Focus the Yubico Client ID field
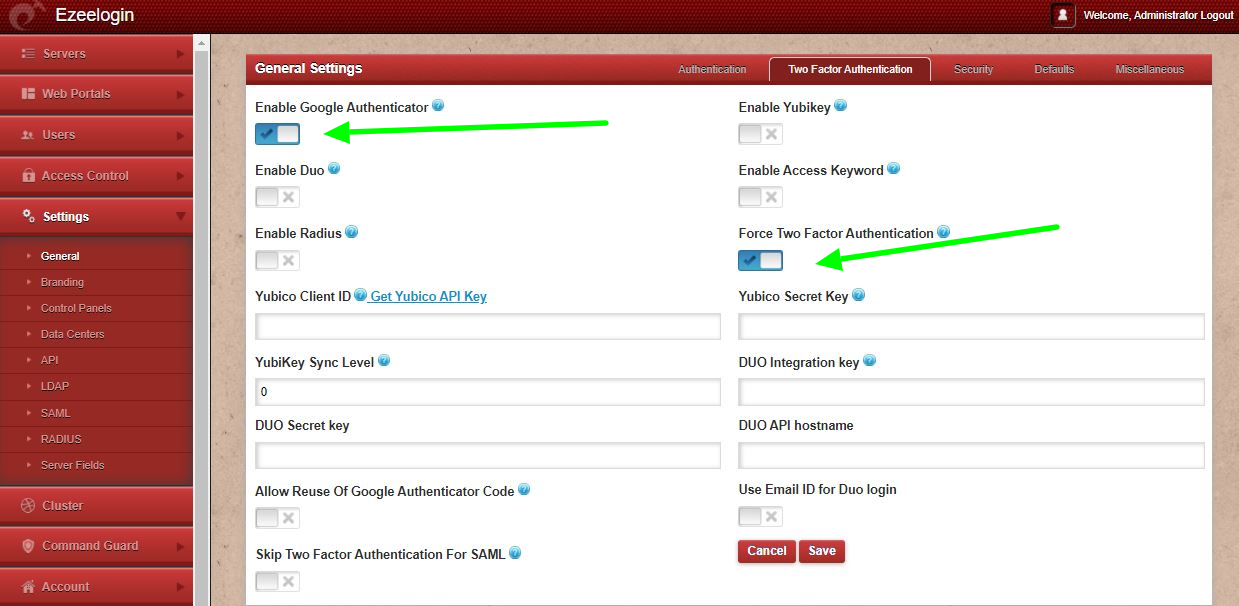 (x=488, y=327)
